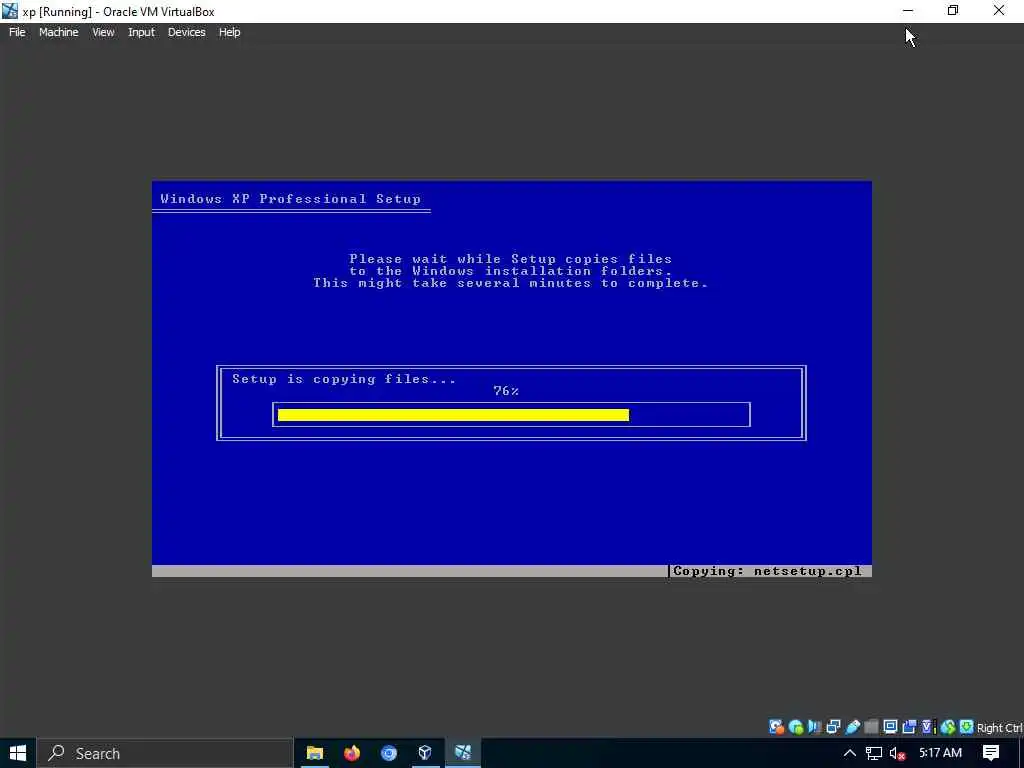Click the keyboard capture green arrow icon
Image resolution: width=1024 pixels, height=768 pixels.
[x=967, y=727]
